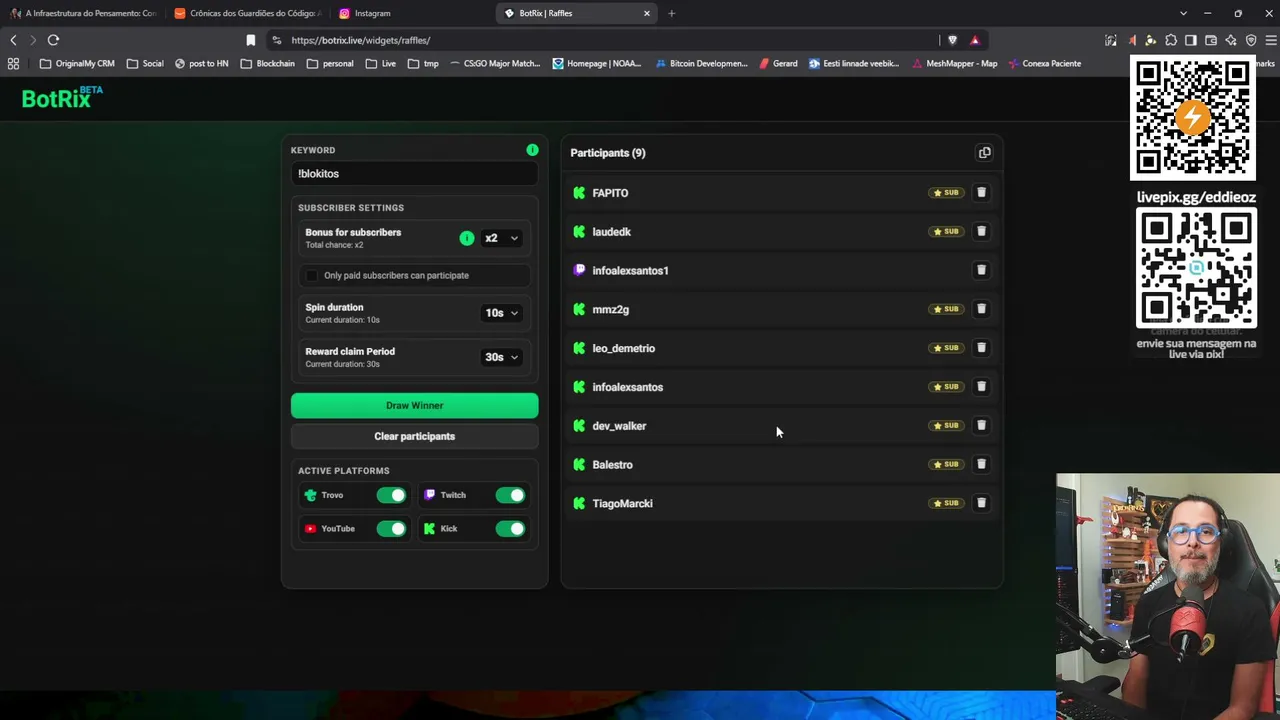Delete leo_demetrio with the trash icon
The height and width of the screenshot is (720, 1280).
coord(981,348)
